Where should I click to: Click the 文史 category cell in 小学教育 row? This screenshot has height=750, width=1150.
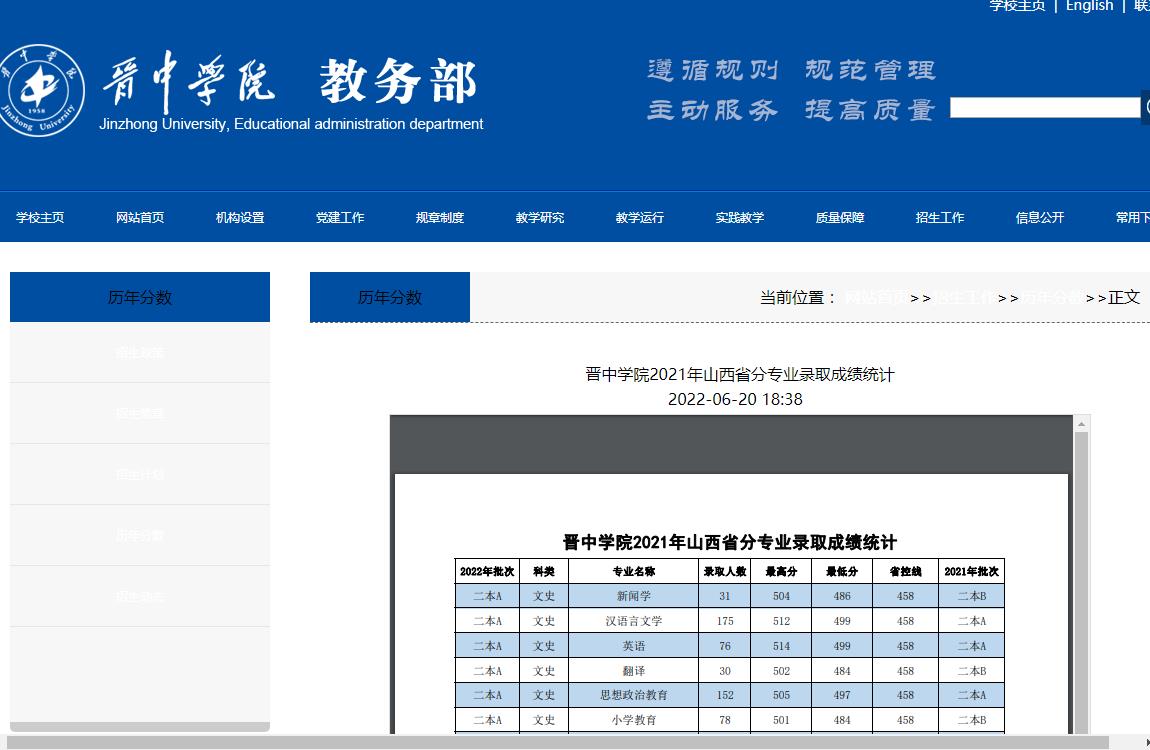tap(544, 720)
